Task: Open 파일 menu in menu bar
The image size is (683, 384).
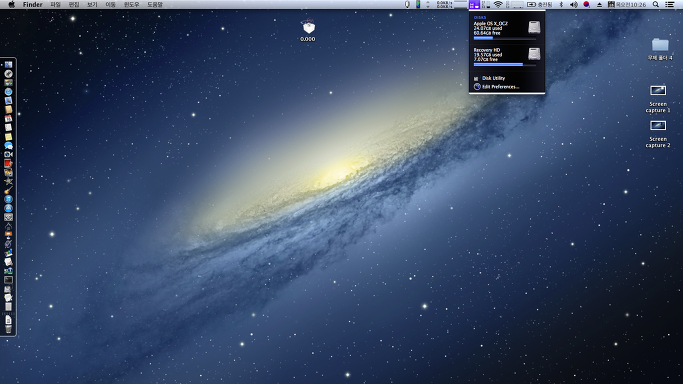Action: click(x=55, y=4)
